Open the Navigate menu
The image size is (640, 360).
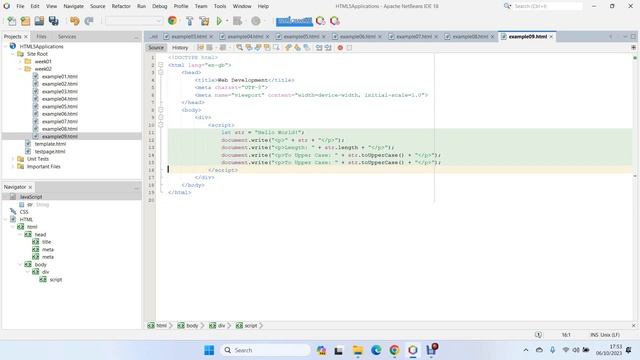click(73, 6)
